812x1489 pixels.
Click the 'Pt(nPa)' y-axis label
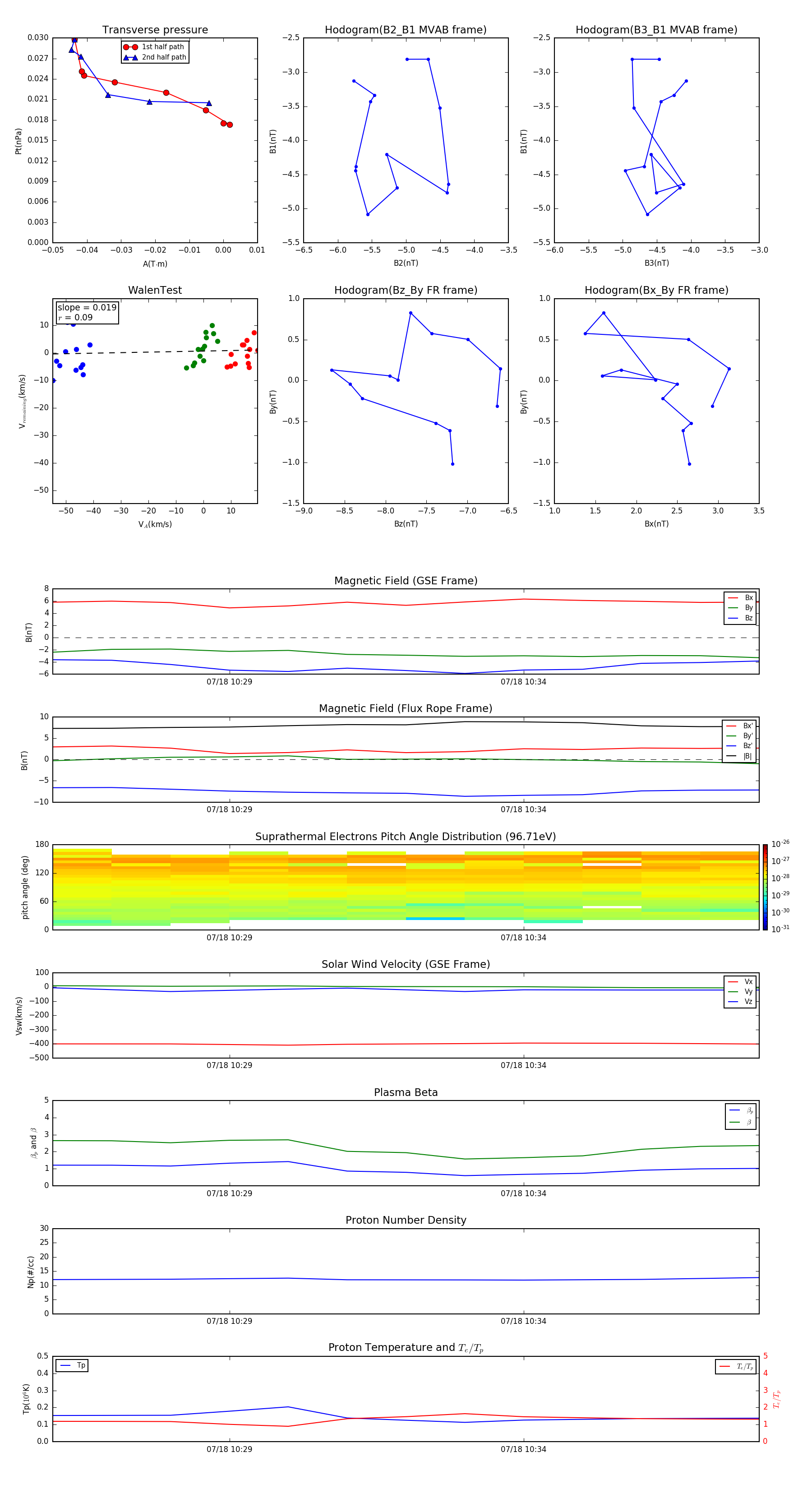18,141
